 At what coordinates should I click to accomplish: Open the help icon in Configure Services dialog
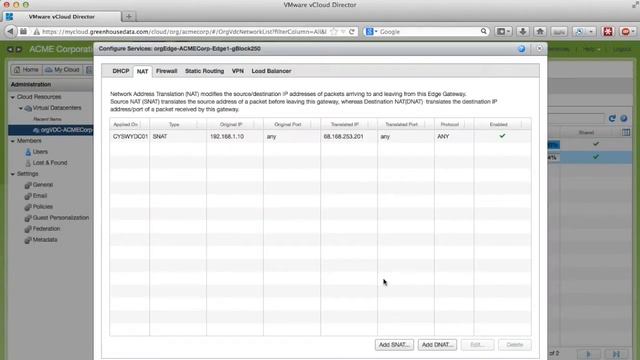[x=522, y=49]
